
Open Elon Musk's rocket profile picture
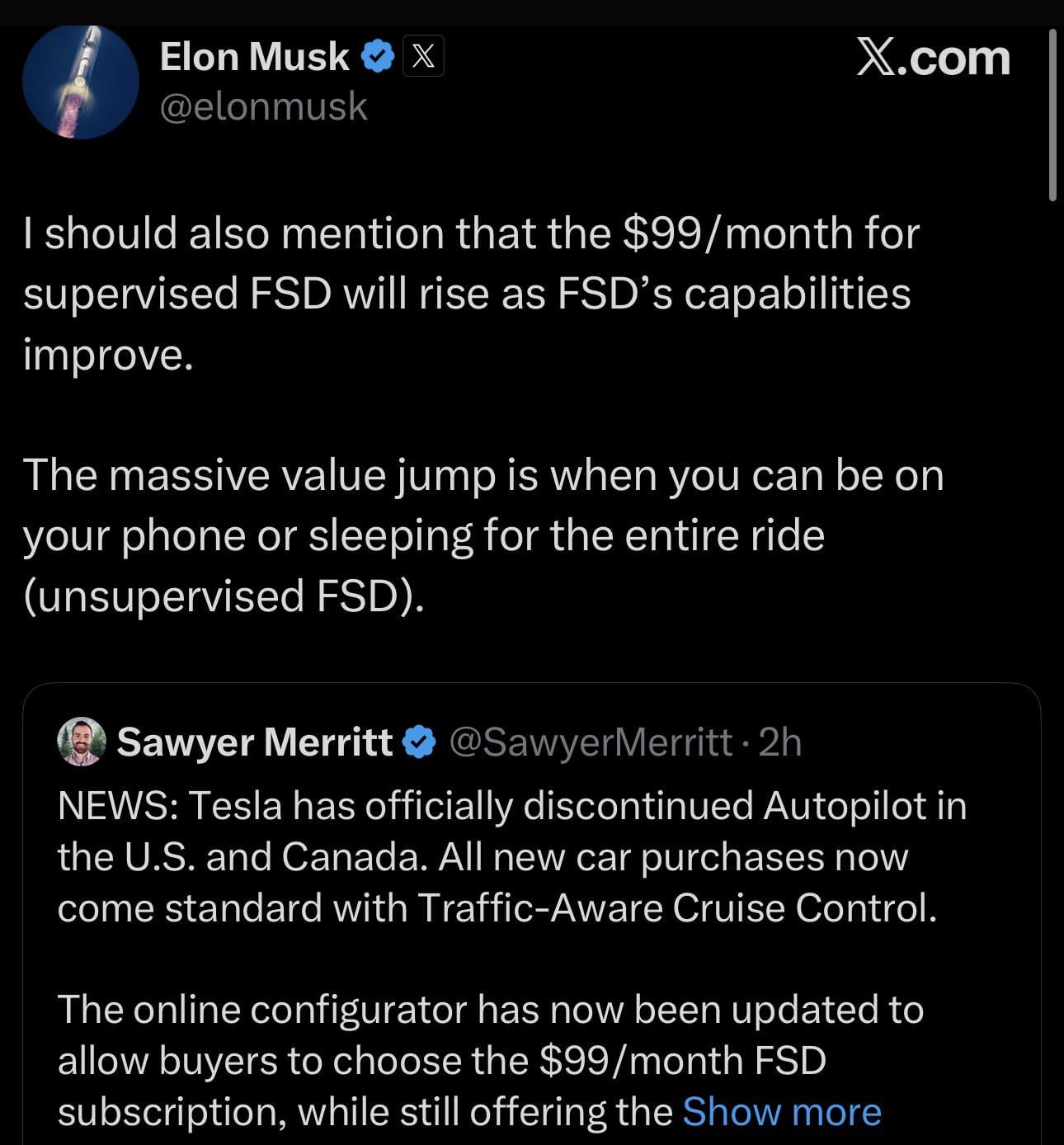coord(80,82)
